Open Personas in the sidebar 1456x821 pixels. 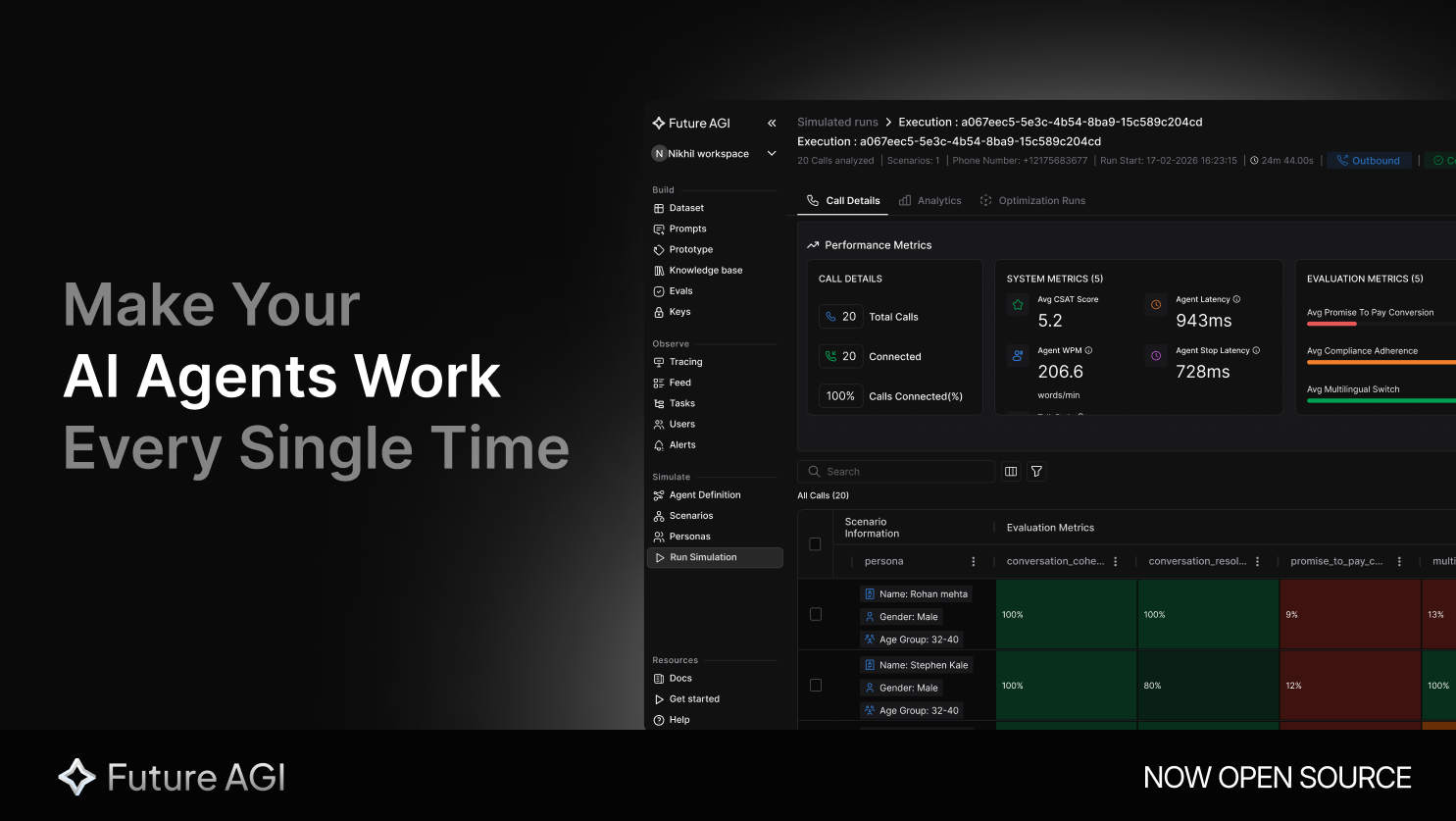[681, 537]
